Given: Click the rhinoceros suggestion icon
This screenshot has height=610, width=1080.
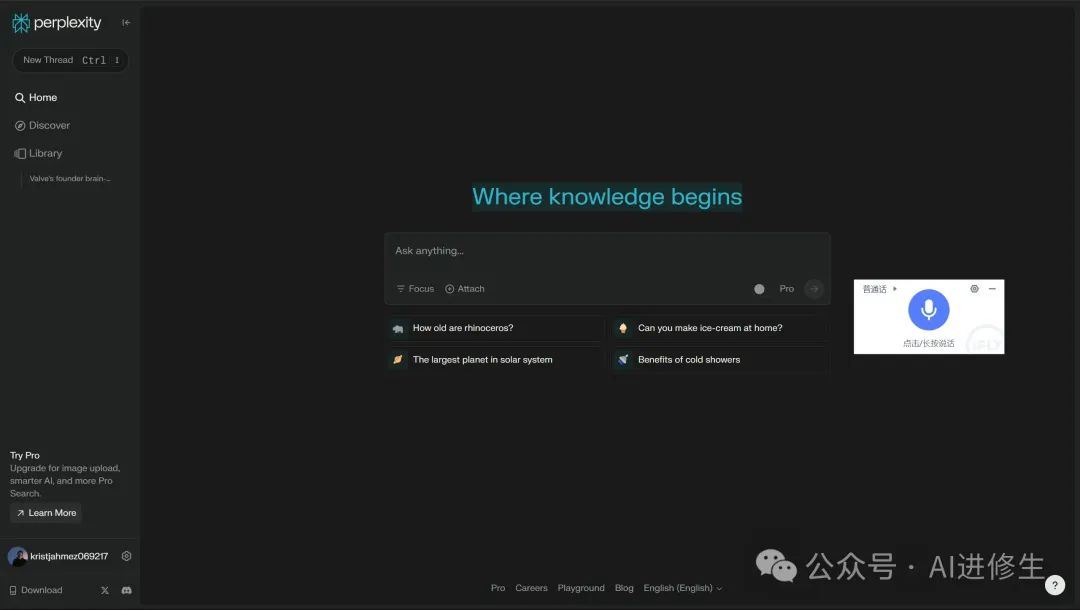Looking at the screenshot, I should coord(398,329).
